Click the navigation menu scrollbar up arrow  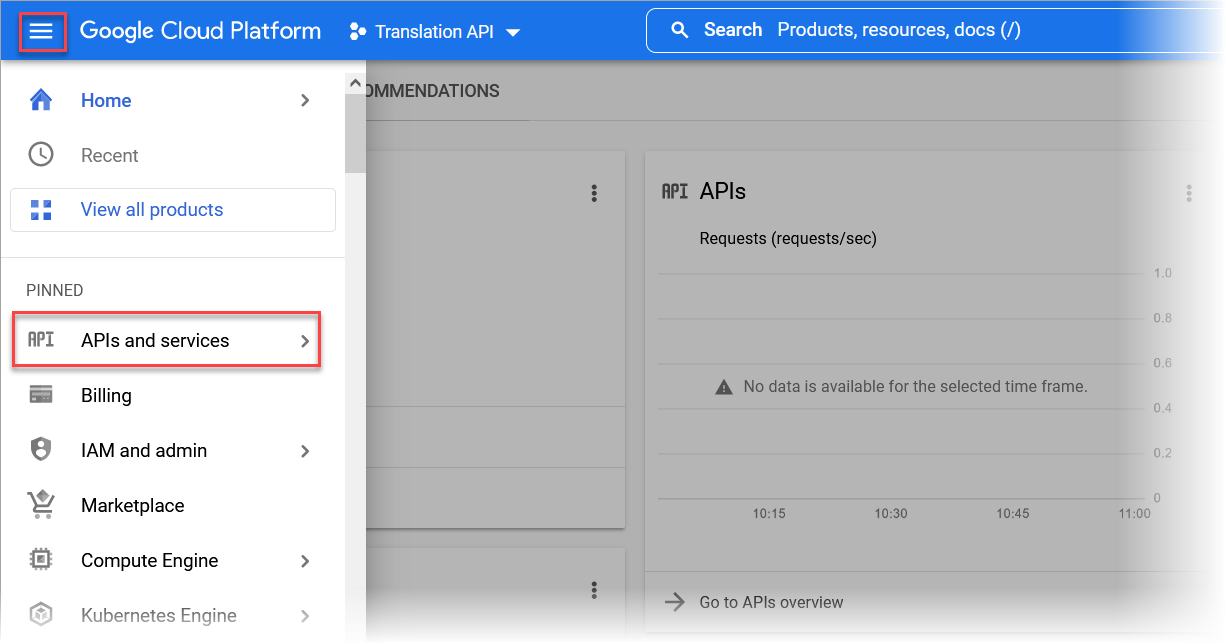(355, 84)
